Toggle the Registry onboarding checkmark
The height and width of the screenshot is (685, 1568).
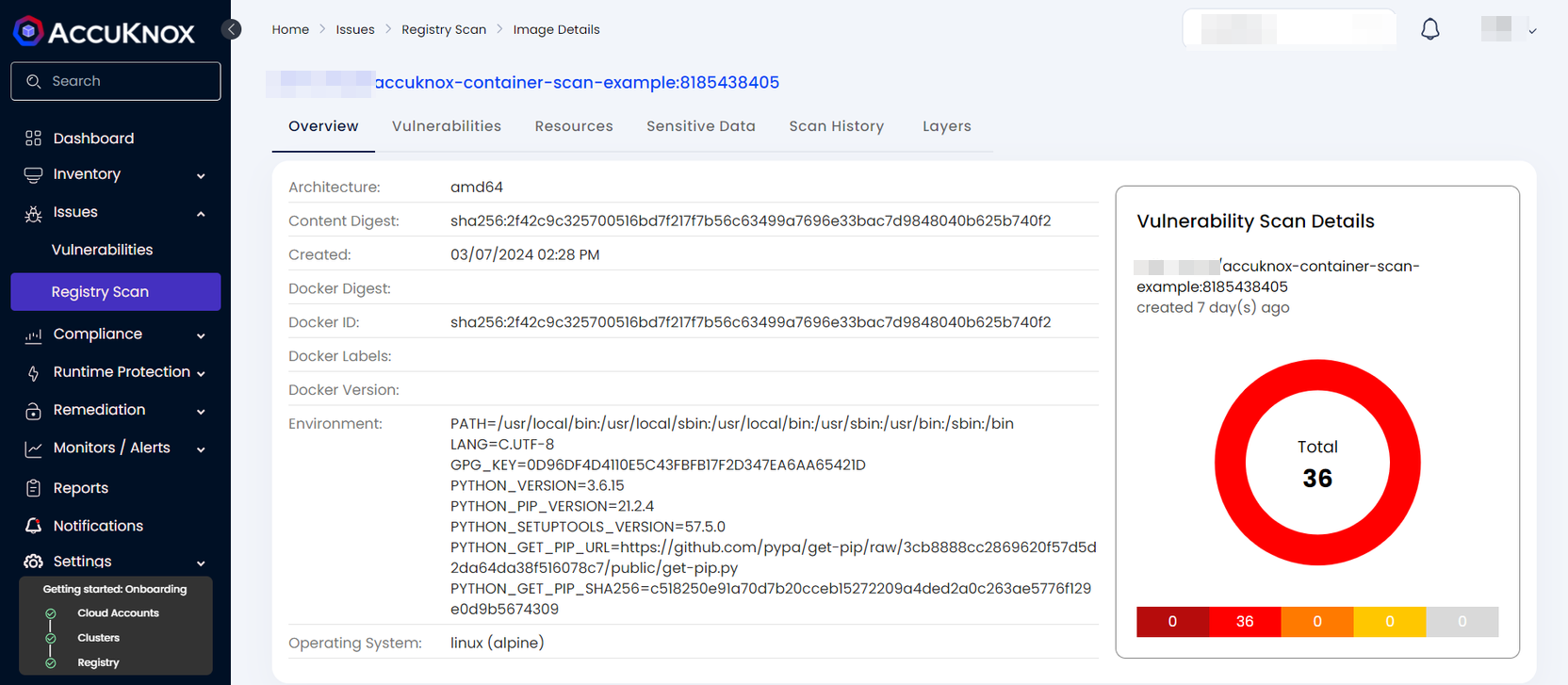click(51, 663)
